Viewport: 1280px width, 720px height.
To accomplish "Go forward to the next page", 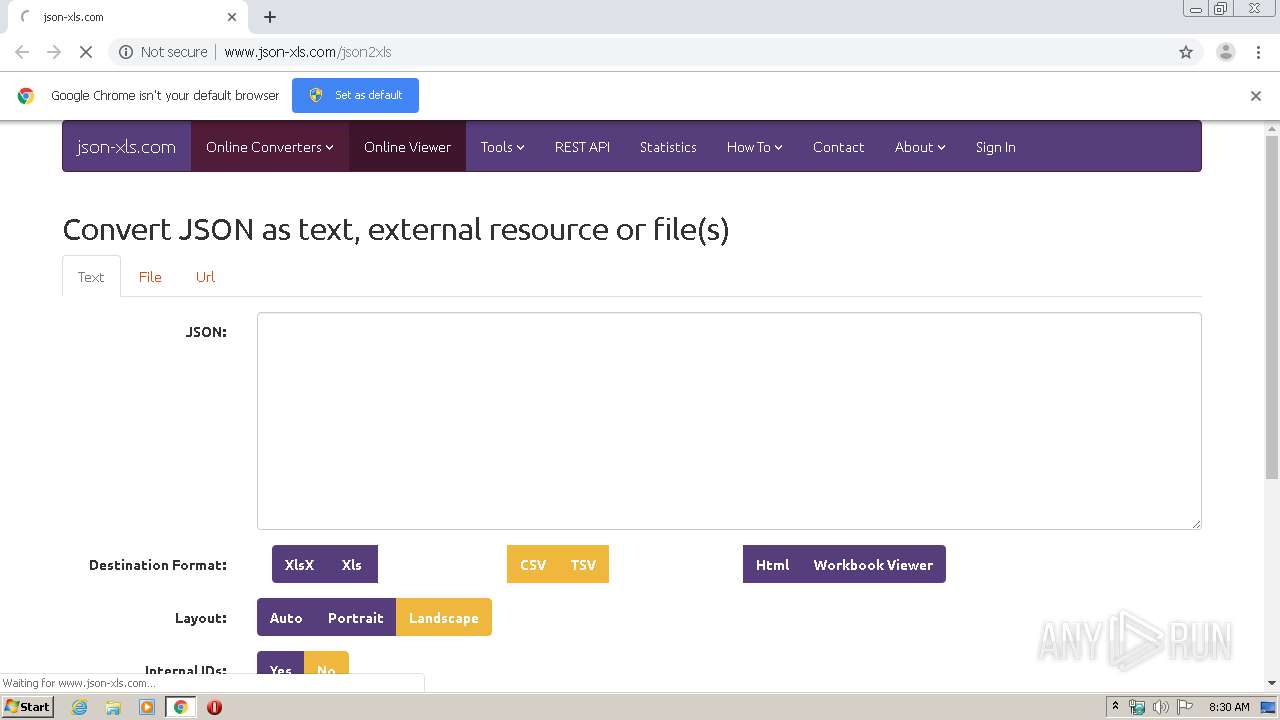I will coord(54,52).
